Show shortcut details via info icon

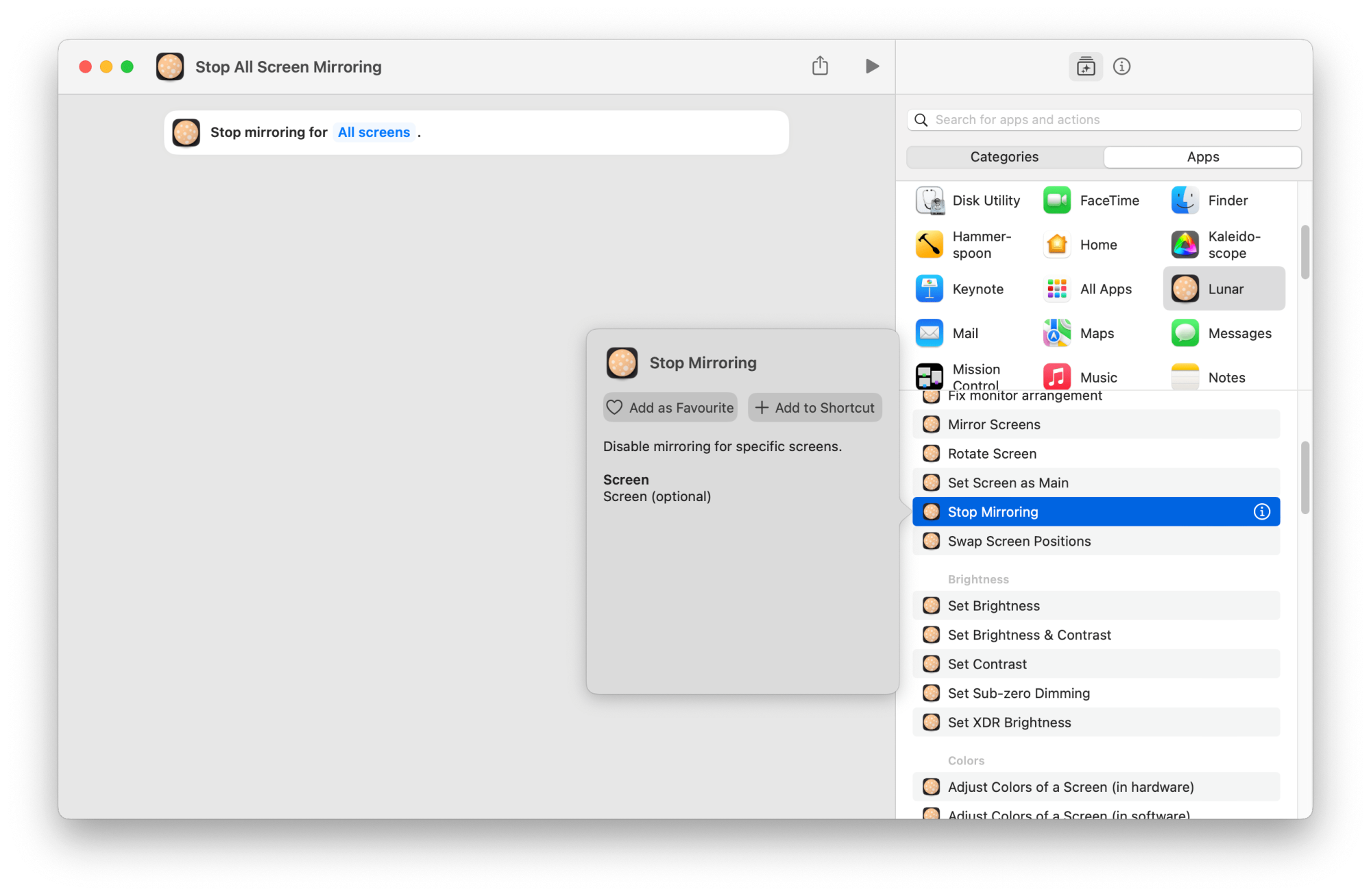1121,66
